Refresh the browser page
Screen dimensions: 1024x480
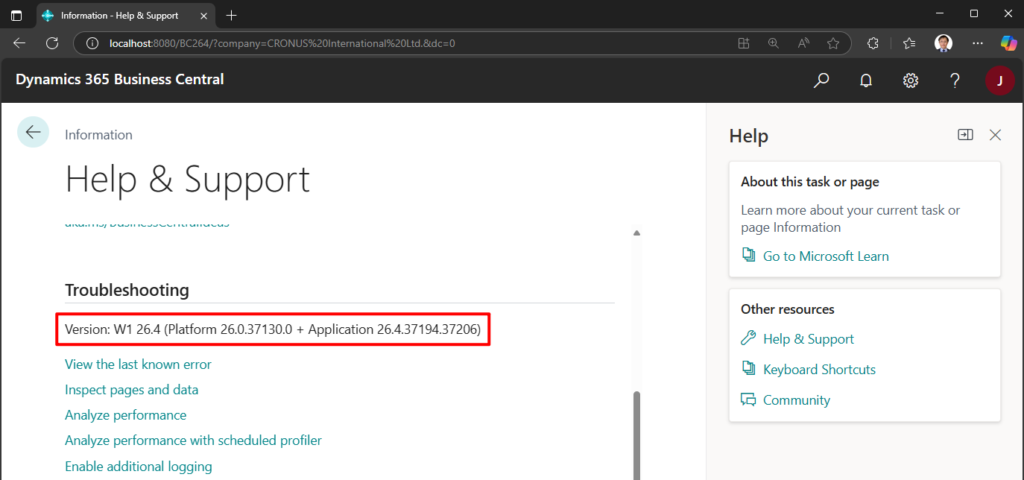click(x=52, y=43)
